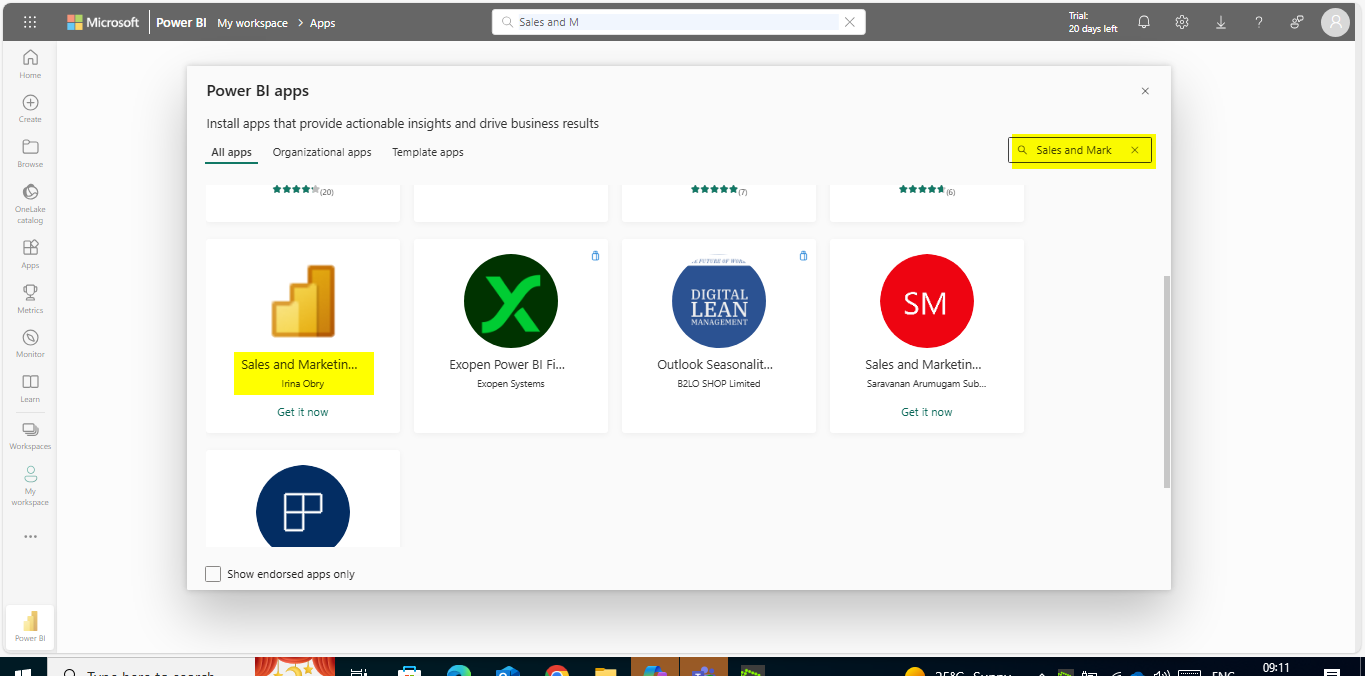Viewport: 1365px width, 676px height.
Task: Switch to the Organizational apps tab
Action: (322, 152)
